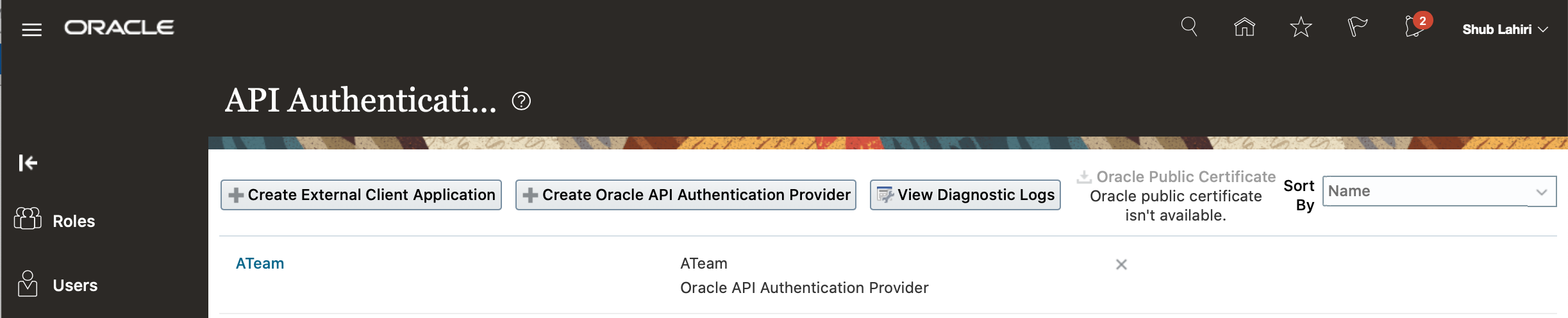
Task: Delete the ATeam provider row
Action: point(1121,264)
